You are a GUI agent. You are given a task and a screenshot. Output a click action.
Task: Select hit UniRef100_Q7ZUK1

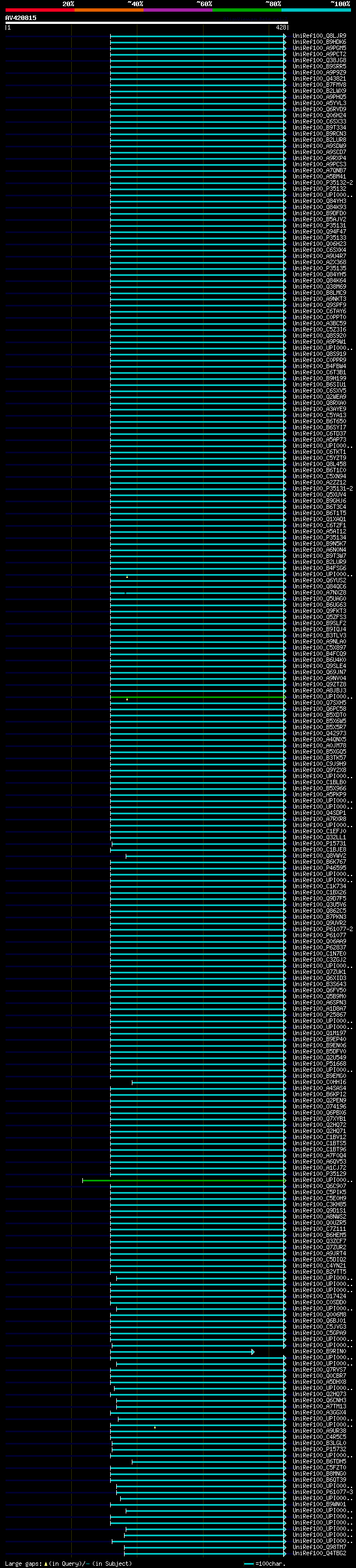click(x=319, y=972)
